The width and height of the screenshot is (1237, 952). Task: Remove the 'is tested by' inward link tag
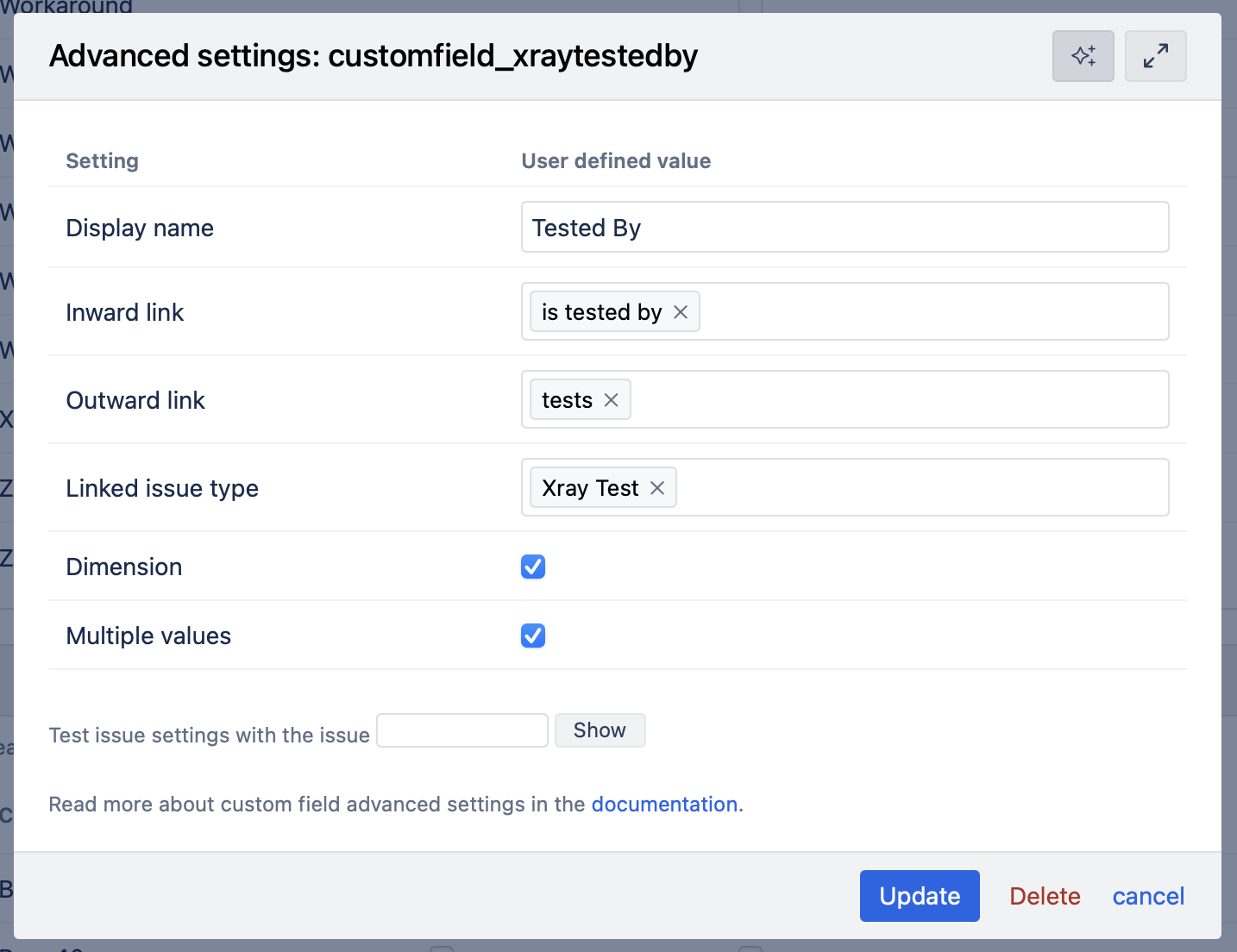[681, 312]
